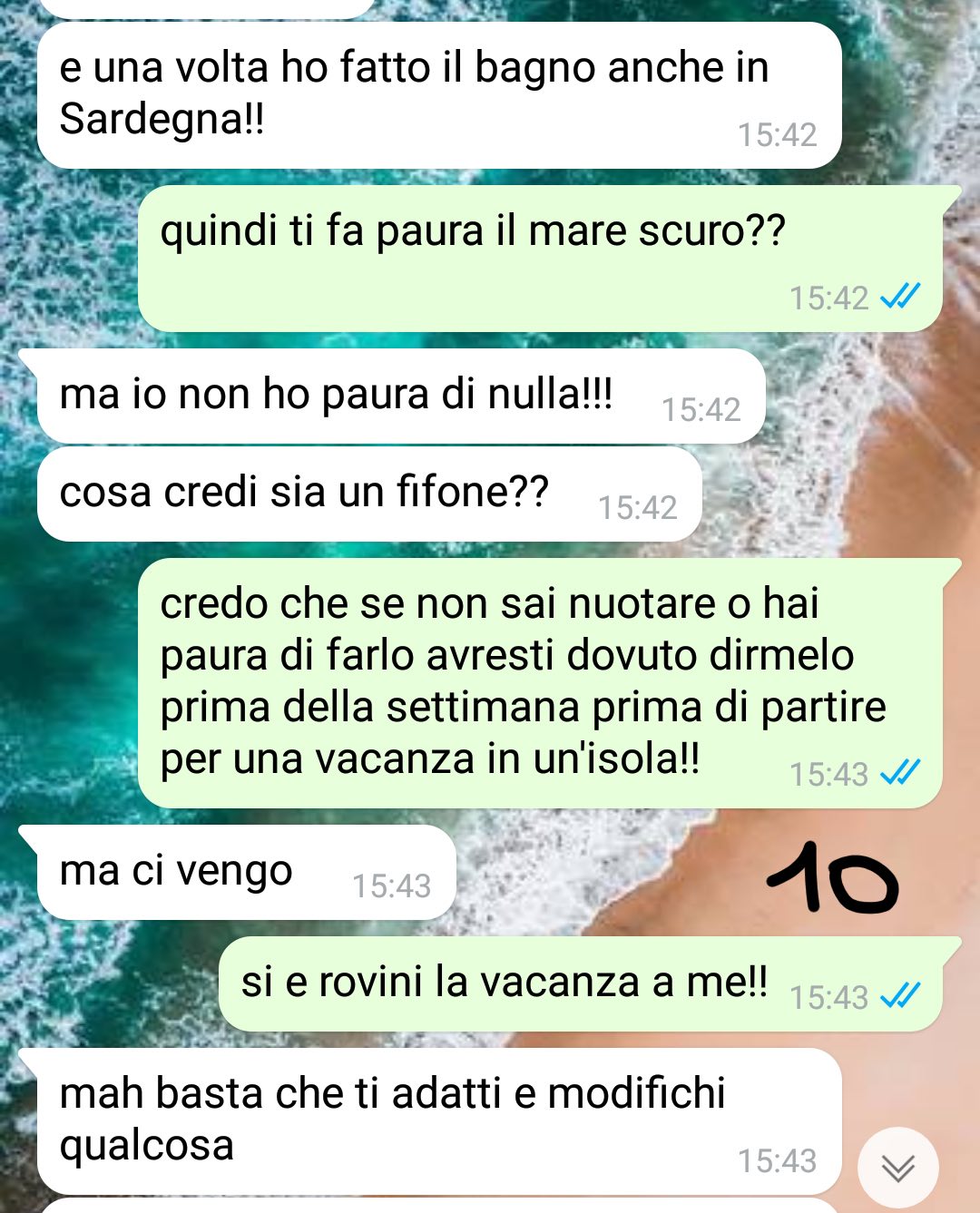The height and width of the screenshot is (1213, 980).
Task: Tap message 'si e rovini la vacanza a me!!'
Action: pos(581,983)
